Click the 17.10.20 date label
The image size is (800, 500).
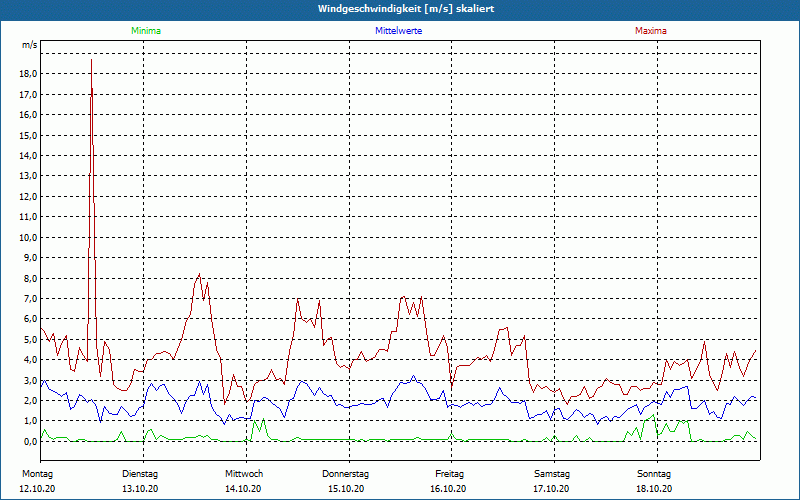pyautogui.click(x=551, y=489)
